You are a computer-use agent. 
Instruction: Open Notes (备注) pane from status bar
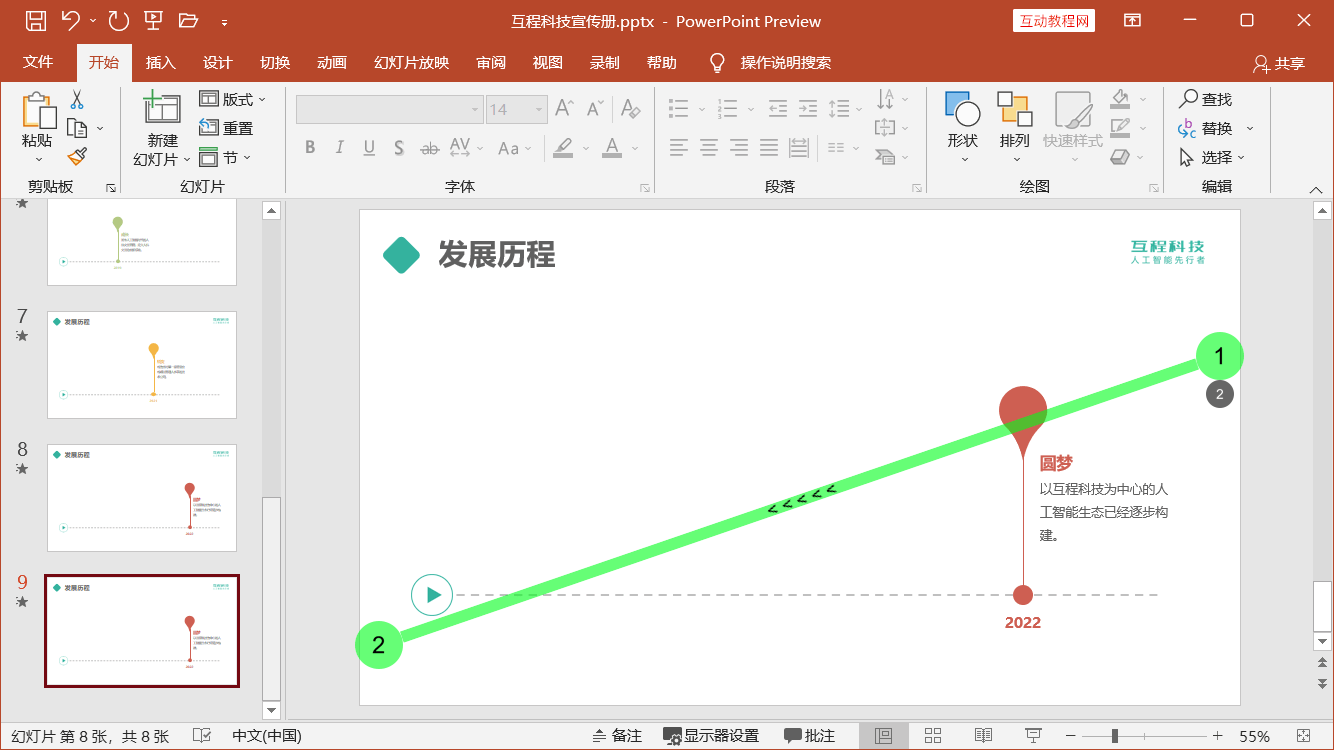pyautogui.click(x=617, y=736)
